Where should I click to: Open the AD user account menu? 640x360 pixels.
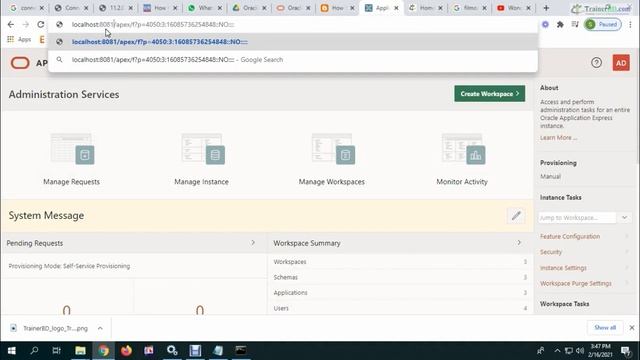(621, 63)
